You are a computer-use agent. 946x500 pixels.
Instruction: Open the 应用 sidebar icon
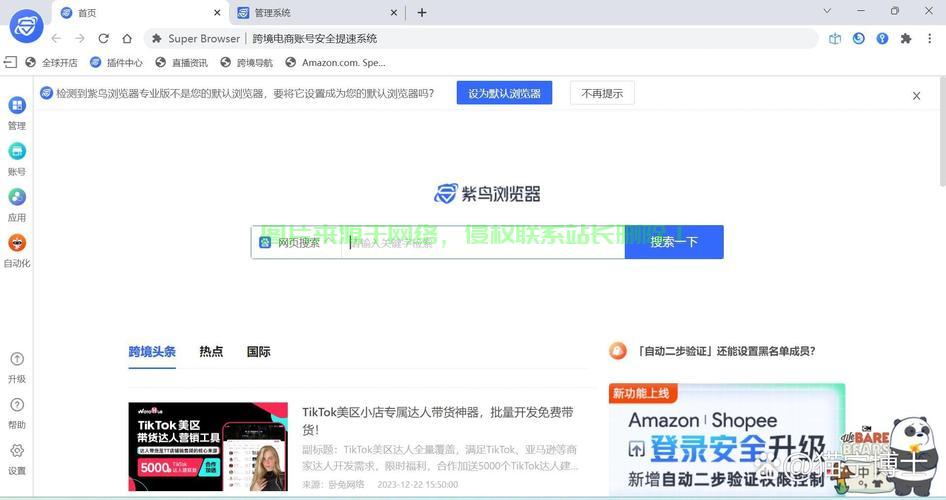(x=17, y=197)
